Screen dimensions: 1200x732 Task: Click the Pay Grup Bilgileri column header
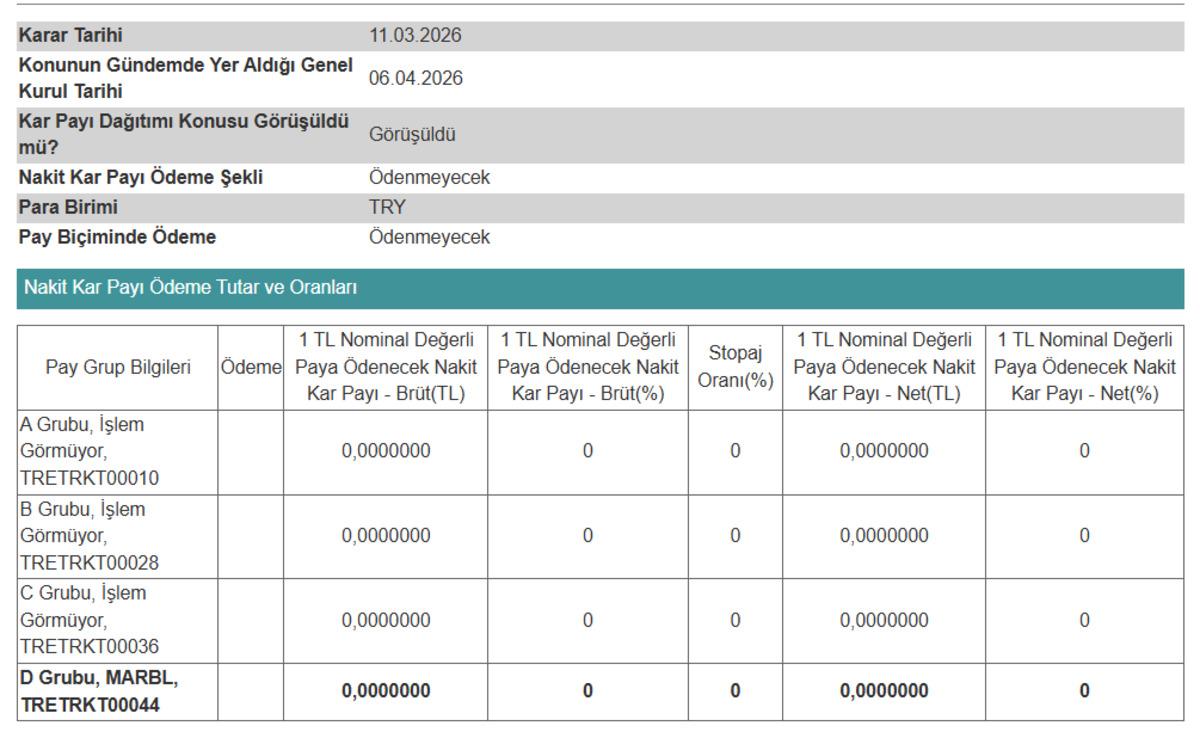tap(118, 367)
